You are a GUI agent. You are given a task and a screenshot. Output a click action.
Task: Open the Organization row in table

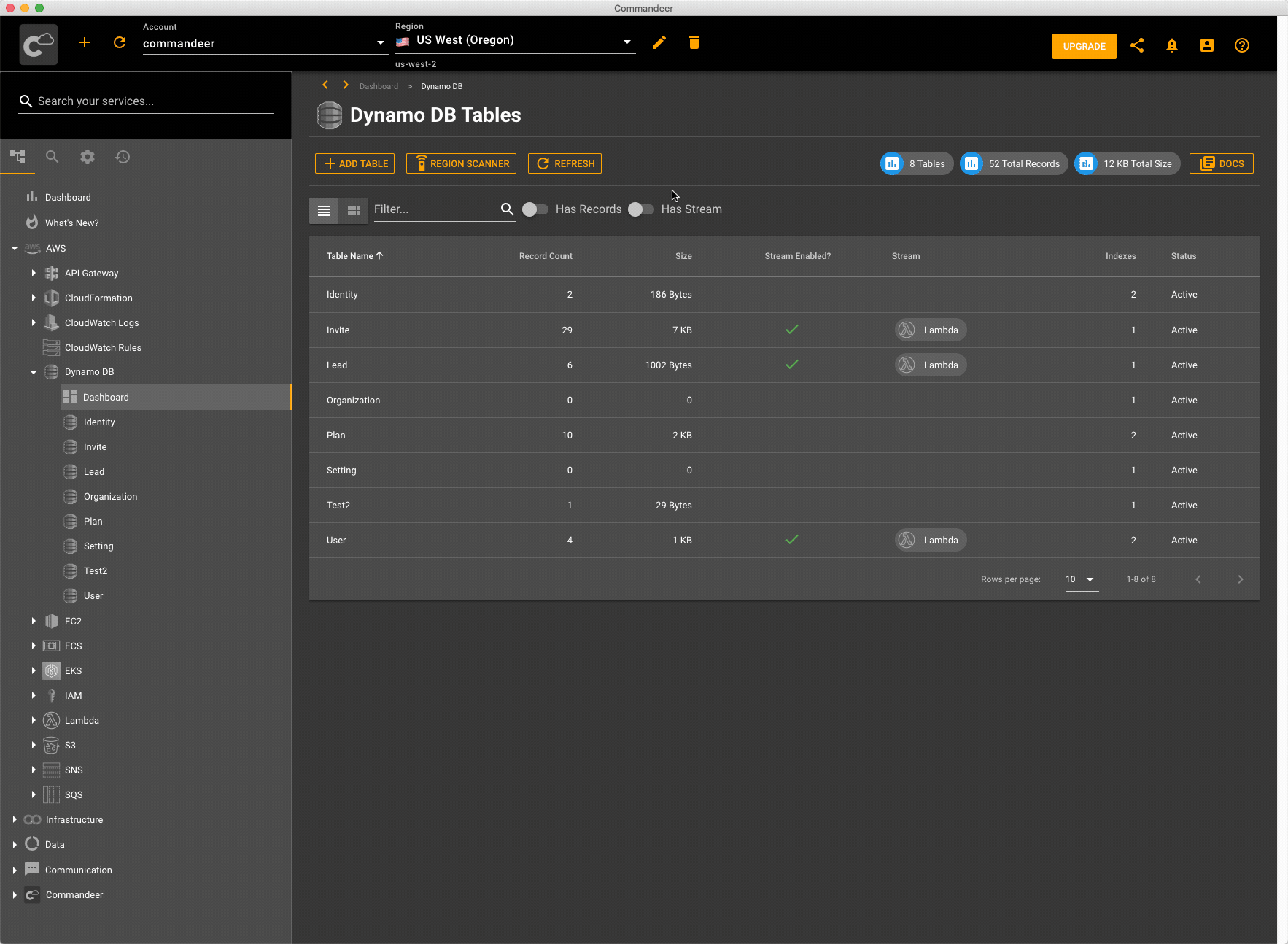784,400
